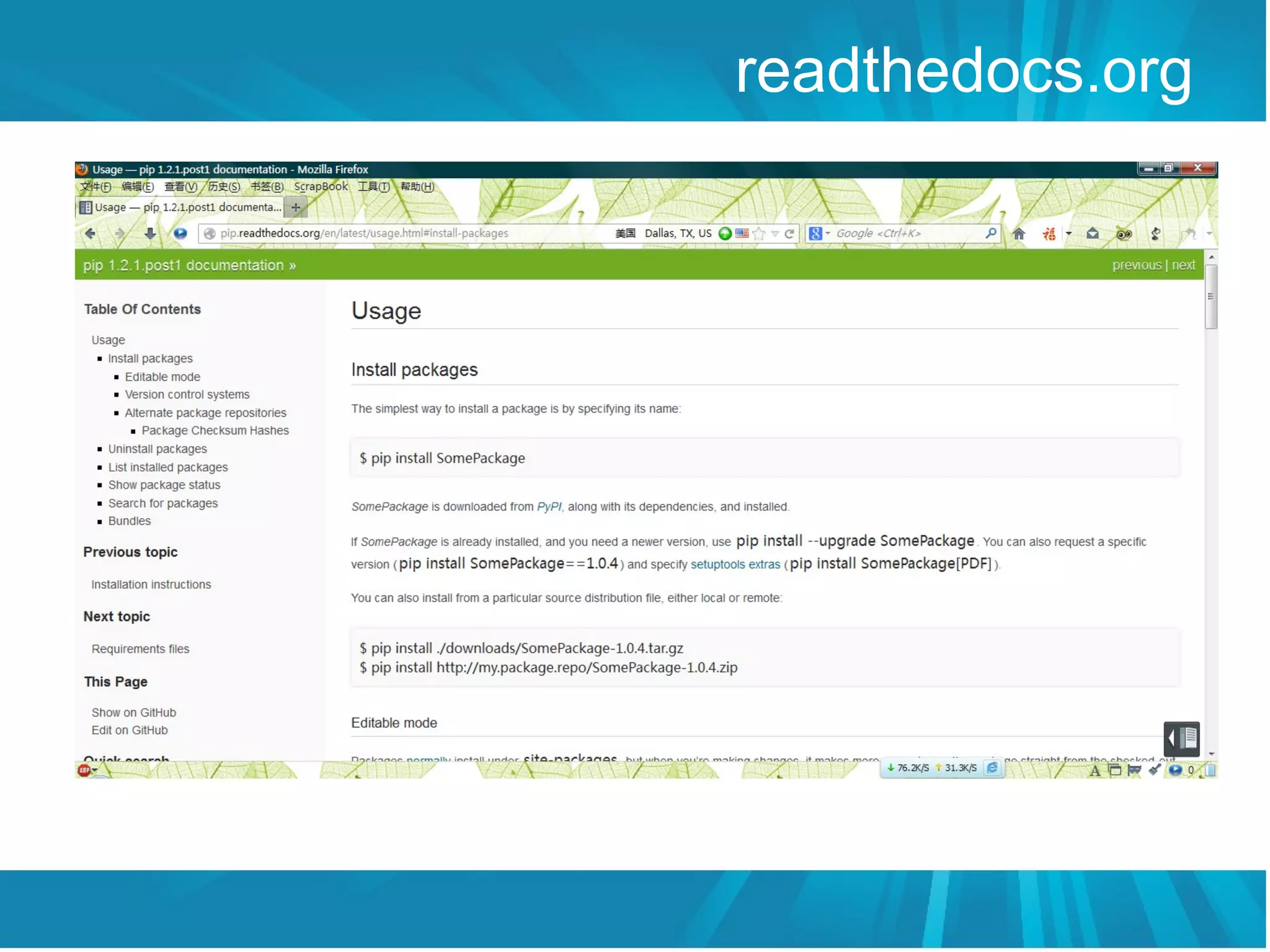Open the 工具(T) menu
Screen dimensions: 1270x952
pyautogui.click(x=374, y=187)
